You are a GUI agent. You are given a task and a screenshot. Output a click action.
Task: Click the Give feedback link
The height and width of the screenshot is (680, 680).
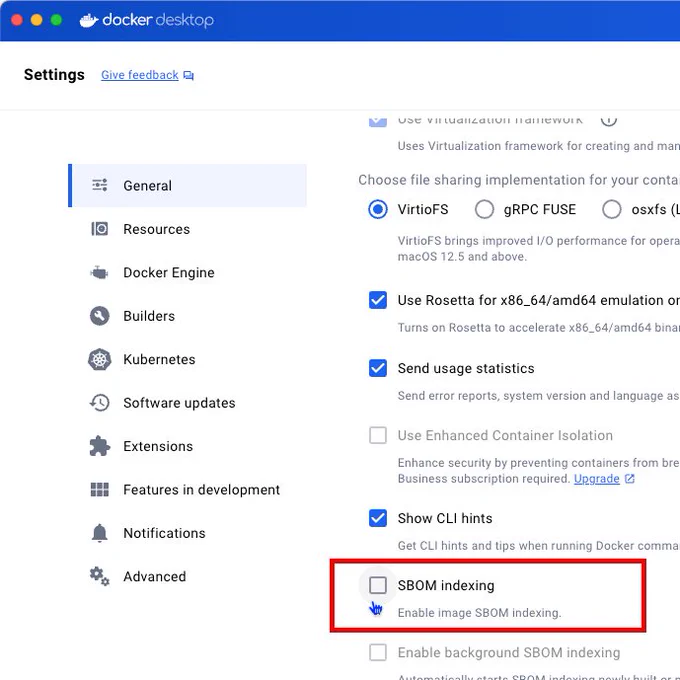140,75
